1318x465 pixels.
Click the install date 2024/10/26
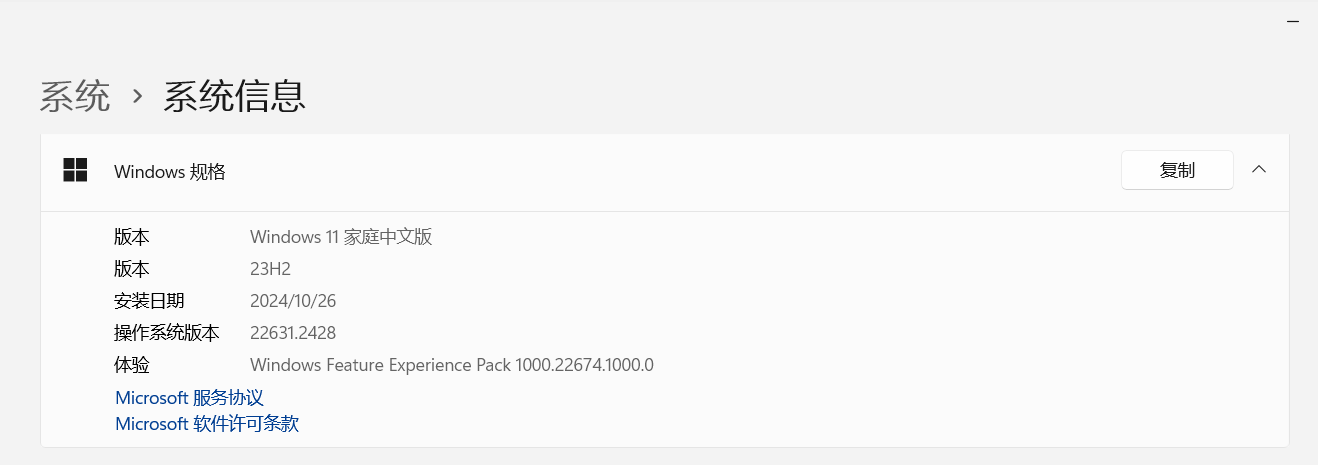(x=294, y=301)
